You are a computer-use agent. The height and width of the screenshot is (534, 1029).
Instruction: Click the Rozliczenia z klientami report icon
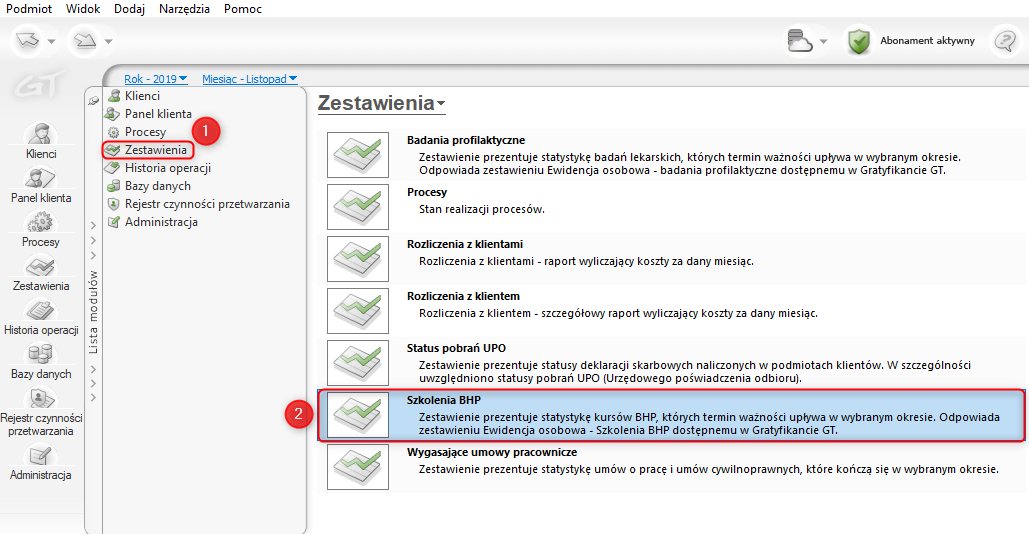tap(358, 258)
